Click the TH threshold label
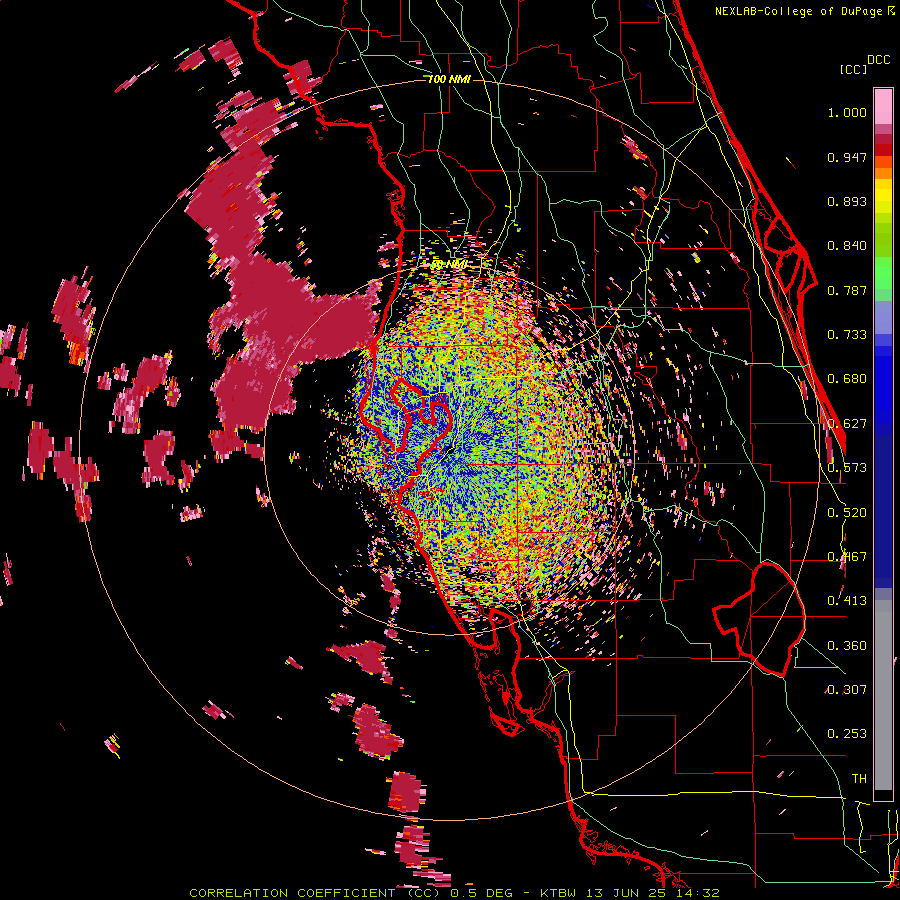 tap(859, 779)
